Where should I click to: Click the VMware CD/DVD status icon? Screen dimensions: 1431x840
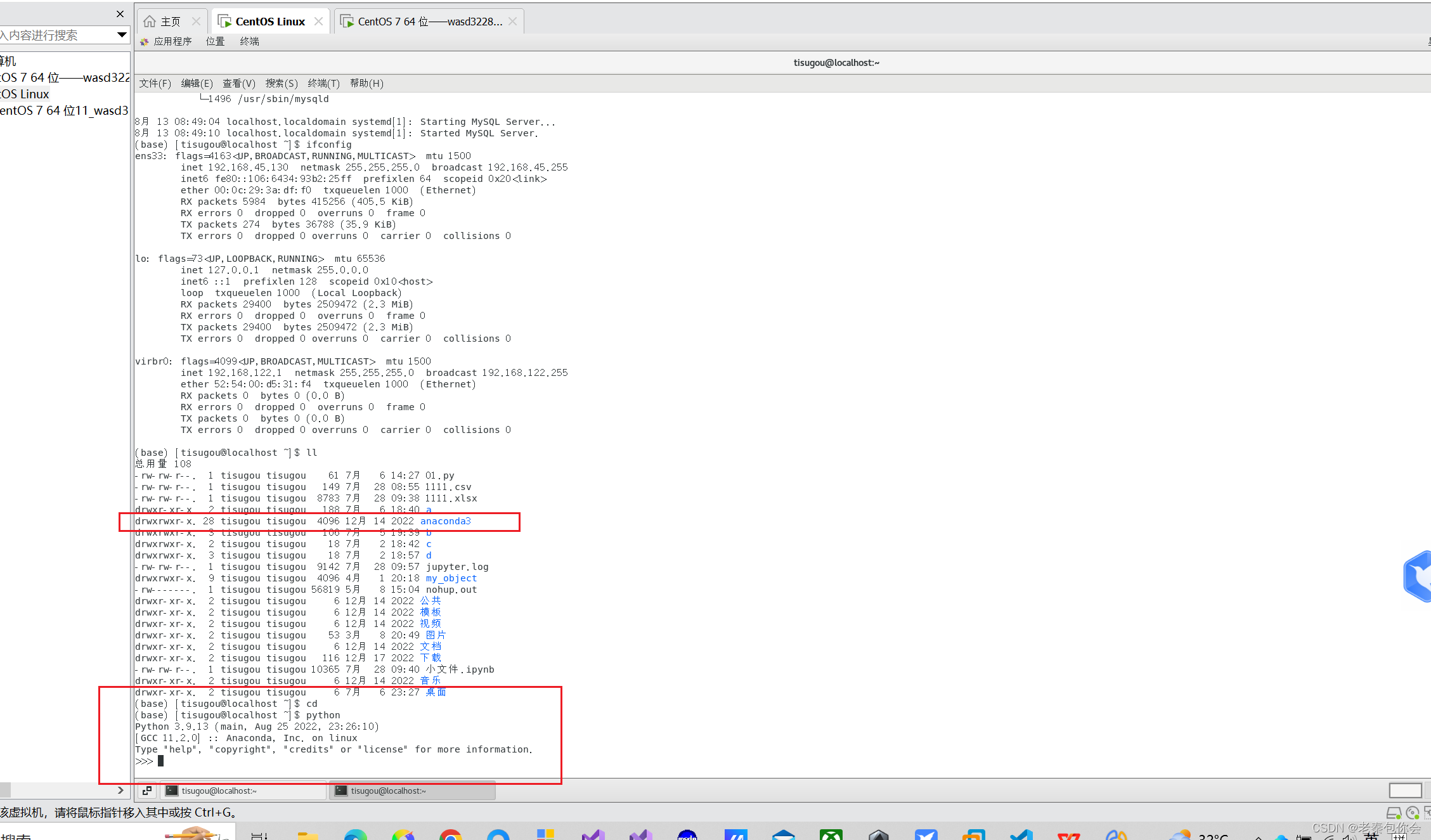(x=1413, y=813)
